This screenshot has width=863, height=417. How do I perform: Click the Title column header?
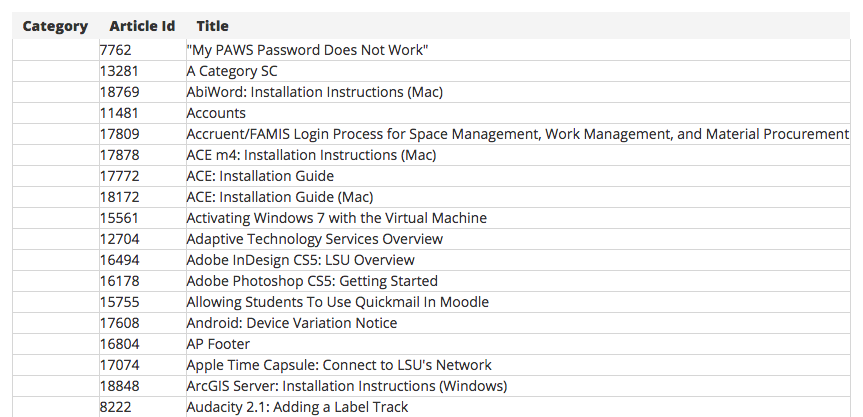point(212,26)
